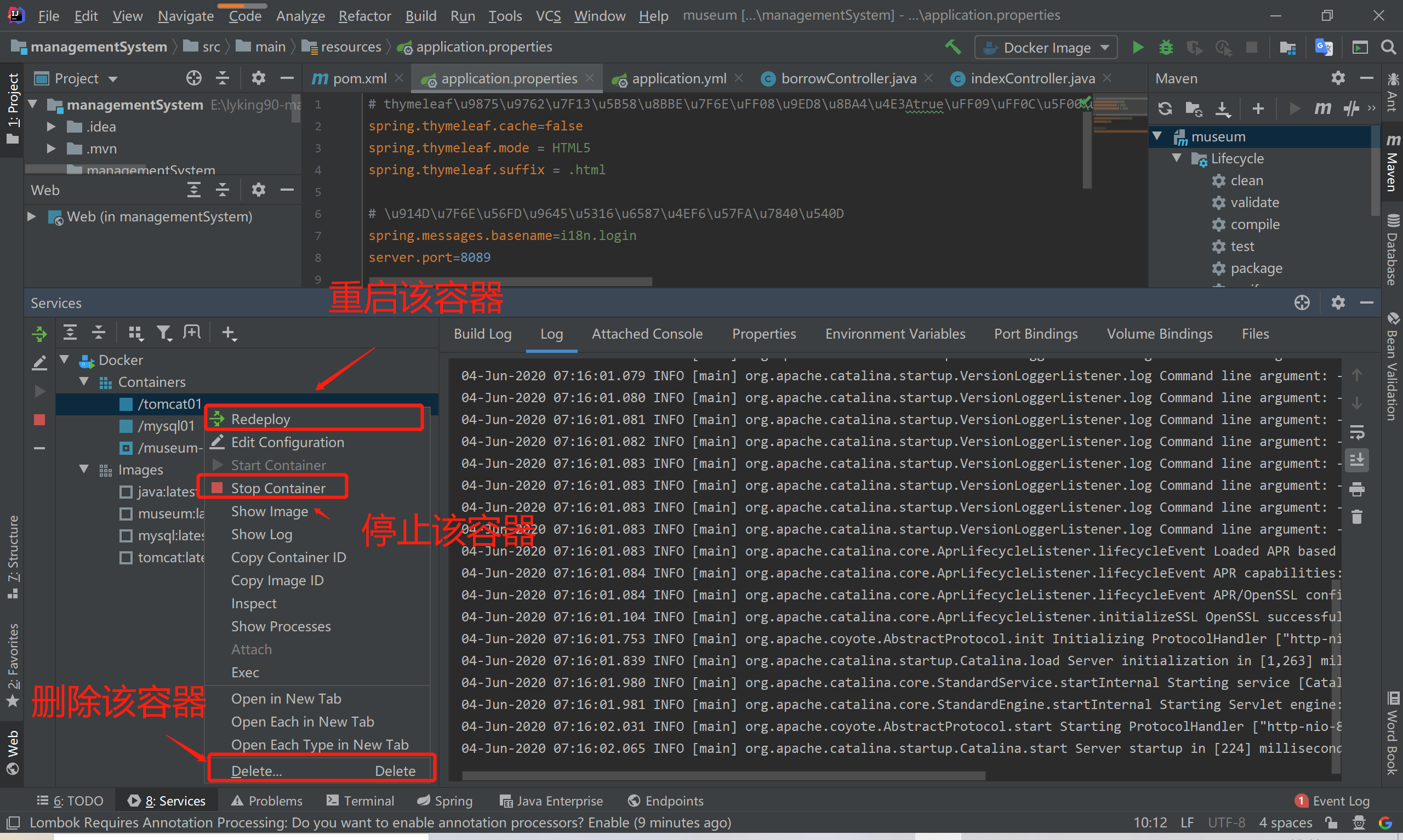Open the Problems tool window
The image size is (1403, 840).
tap(267, 801)
